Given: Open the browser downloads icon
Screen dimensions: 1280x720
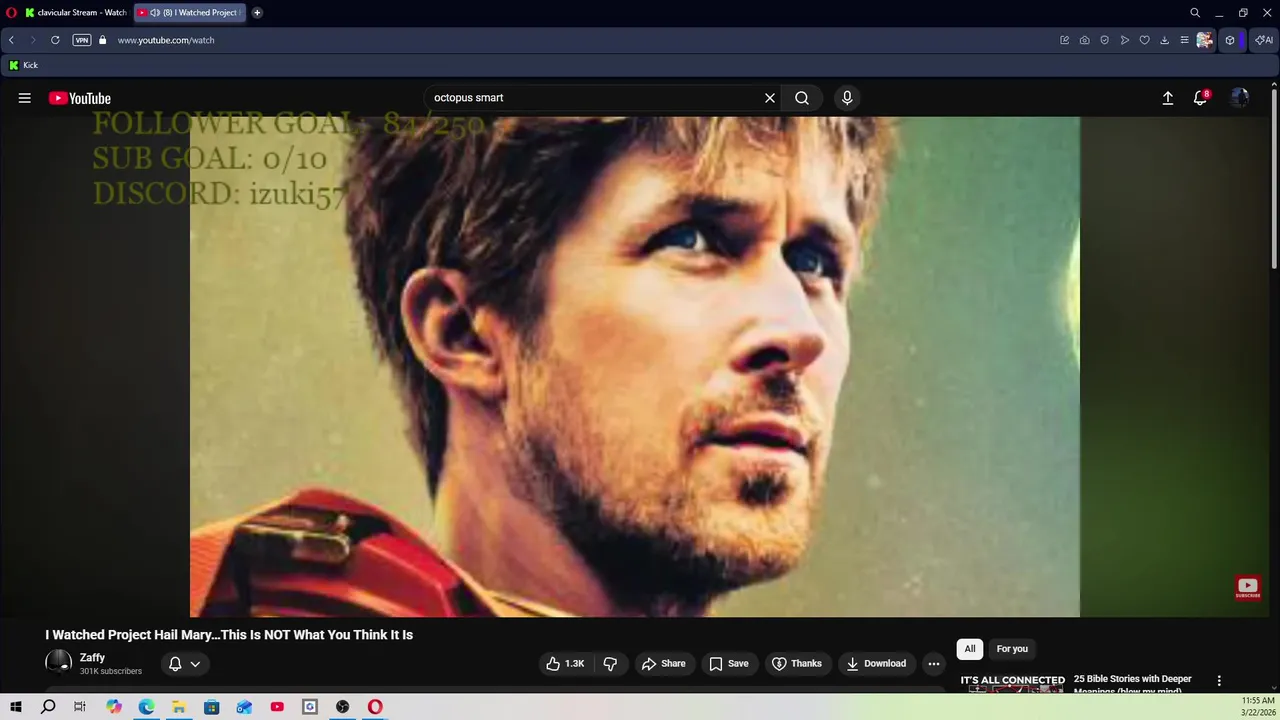Looking at the screenshot, I should [x=1165, y=40].
